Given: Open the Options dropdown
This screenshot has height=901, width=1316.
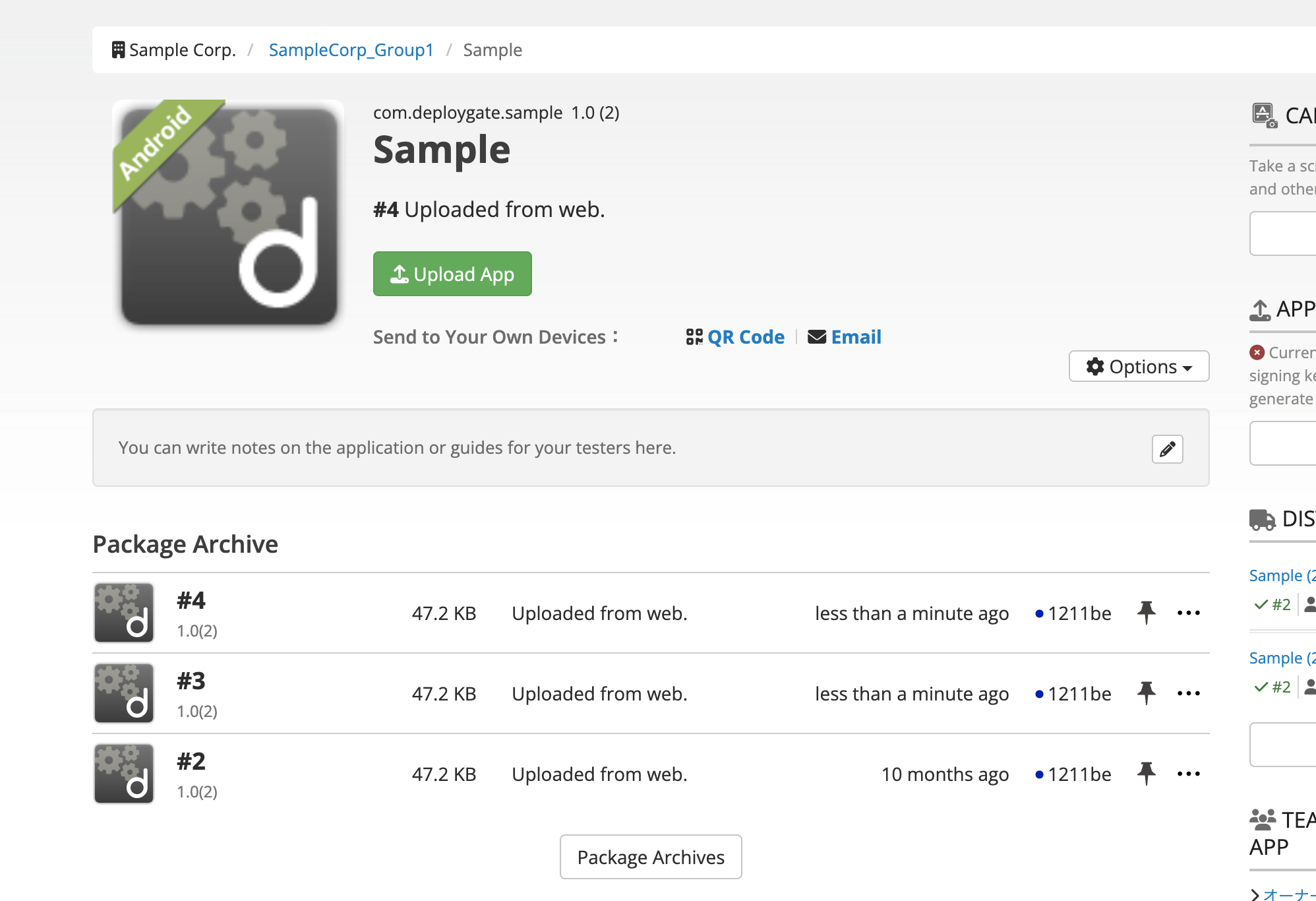Looking at the screenshot, I should point(1139,366).
